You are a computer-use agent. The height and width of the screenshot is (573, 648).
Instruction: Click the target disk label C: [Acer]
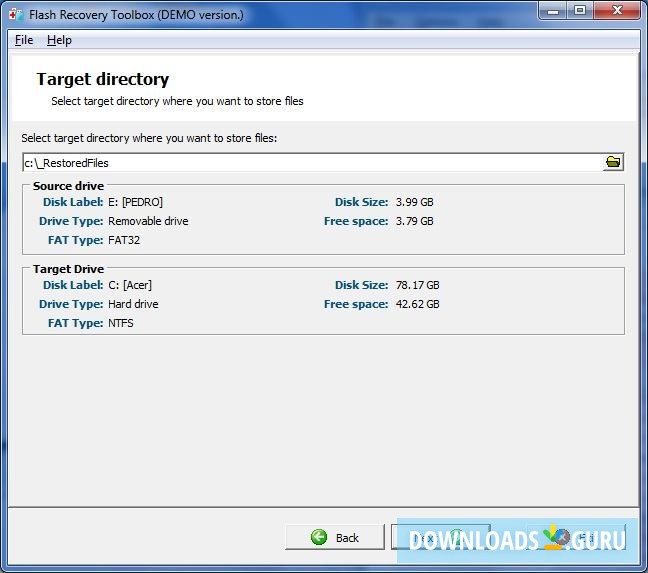(130, 285)
